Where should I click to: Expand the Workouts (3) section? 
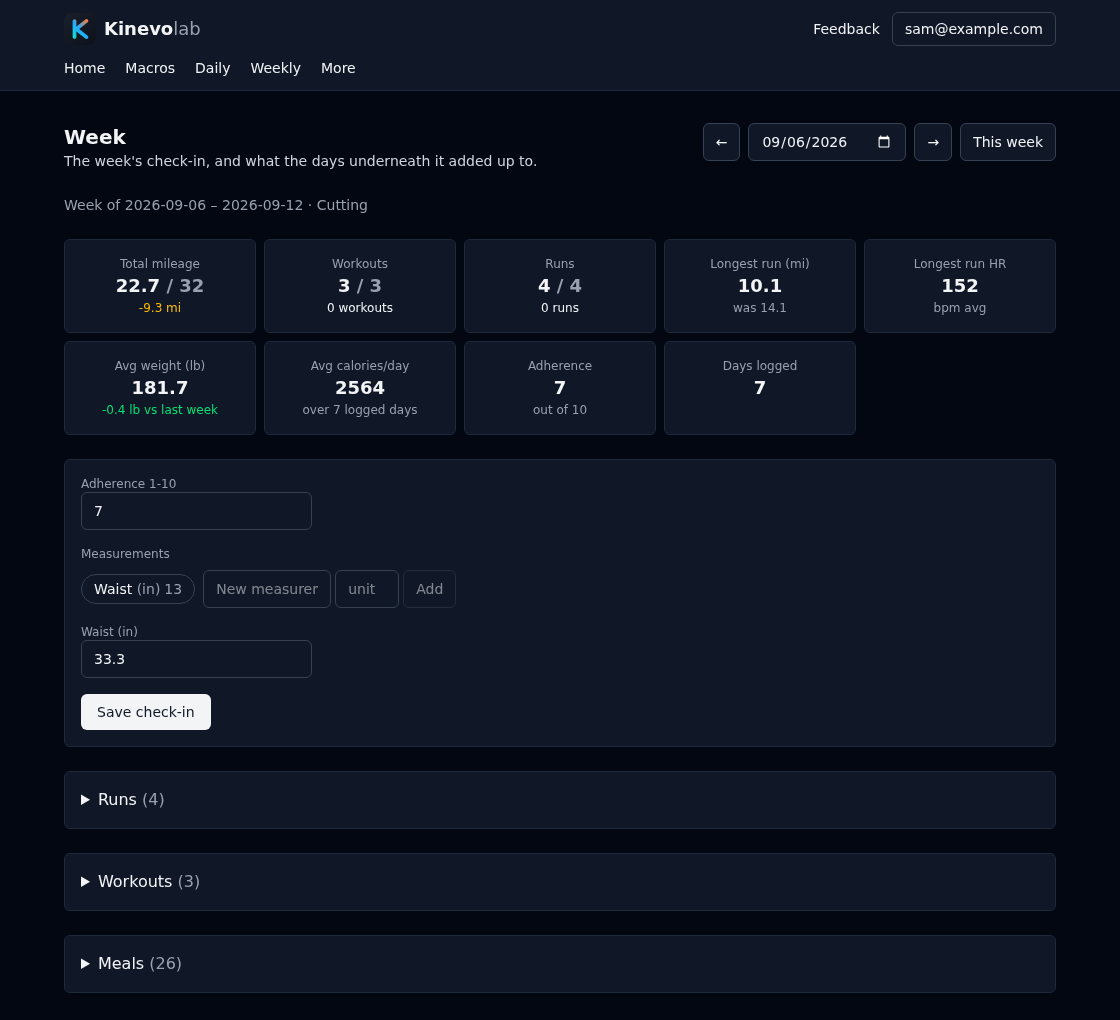coord(560,882)
